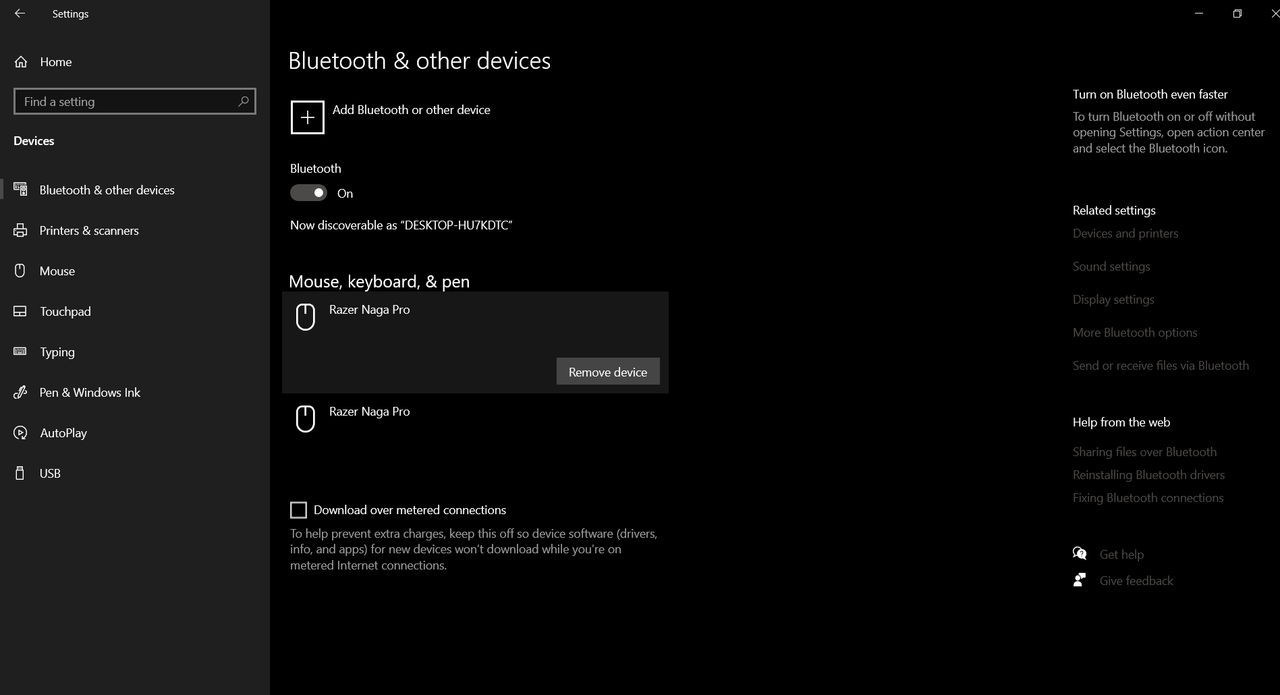Click the Give feedback link

pos(1136,581)
